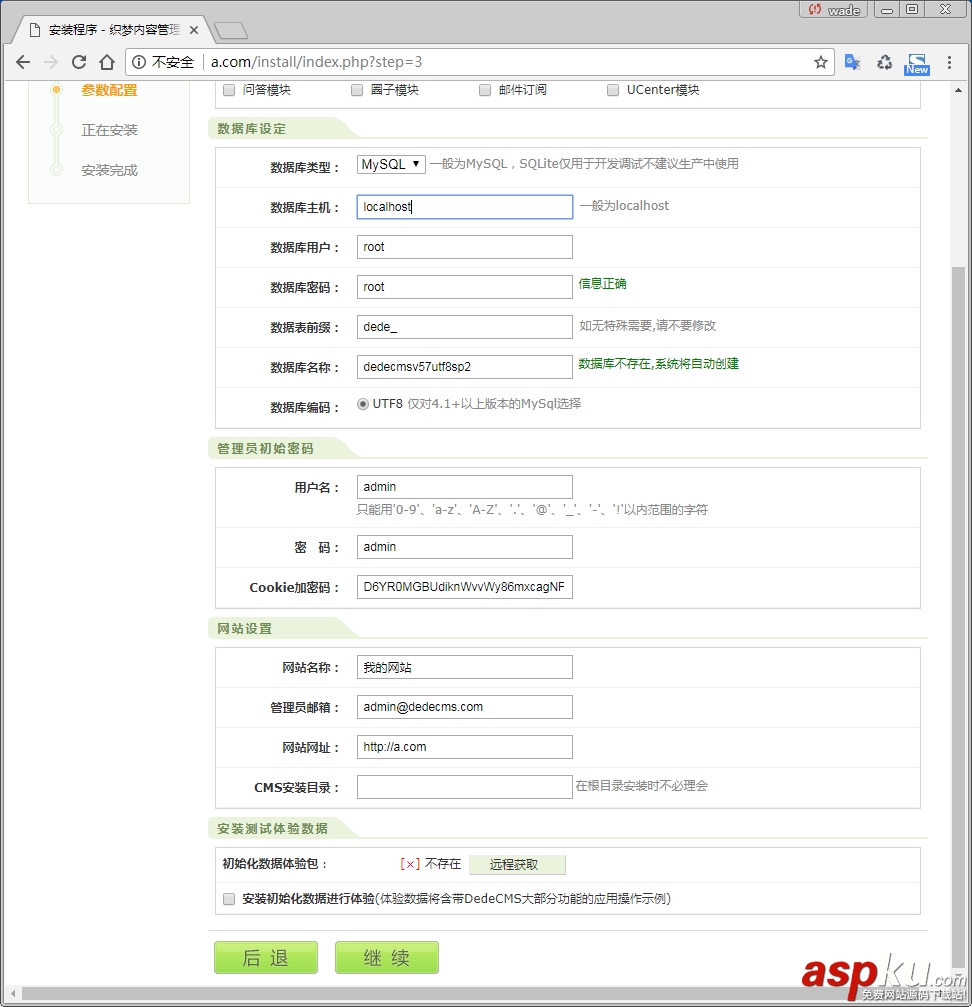972x1007 pixels.
Task: Click the browser back arrow
Action: coord(22,62)
